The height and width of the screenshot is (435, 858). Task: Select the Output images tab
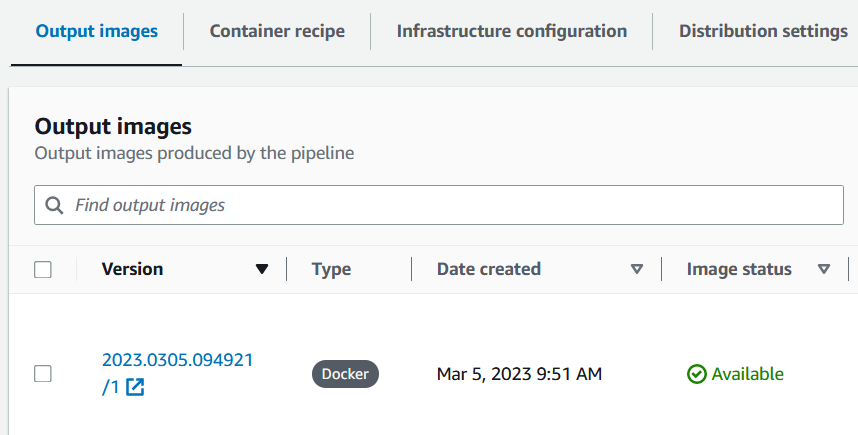point(97,31)
